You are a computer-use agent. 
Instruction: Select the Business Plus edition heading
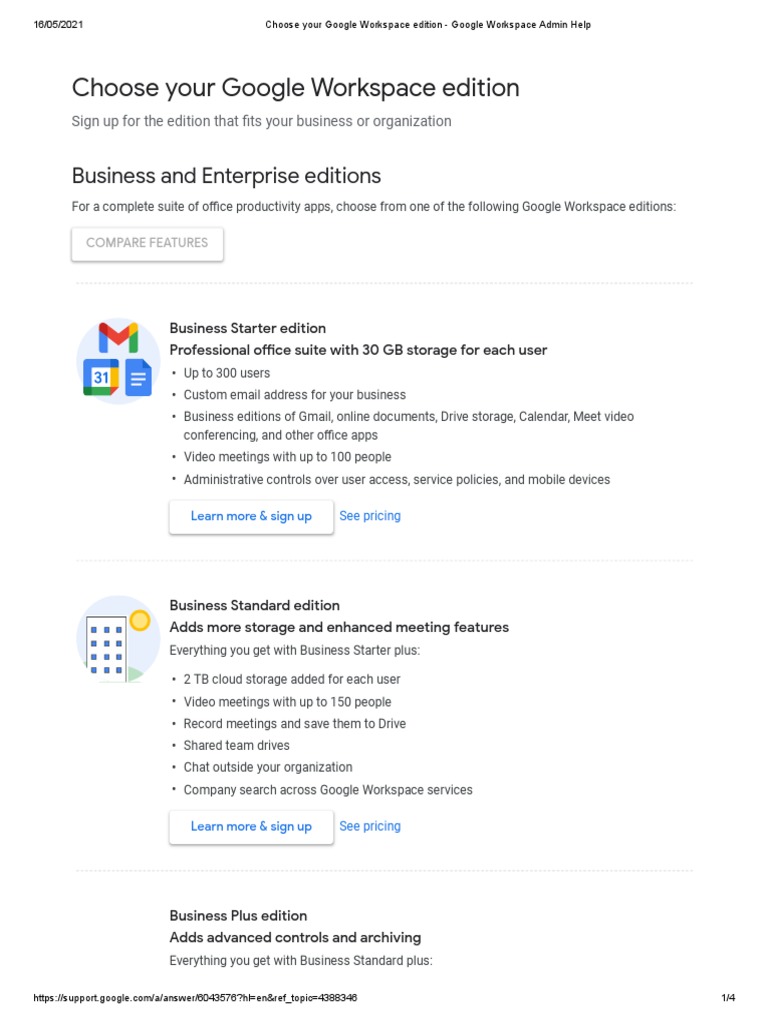point(238,916)
